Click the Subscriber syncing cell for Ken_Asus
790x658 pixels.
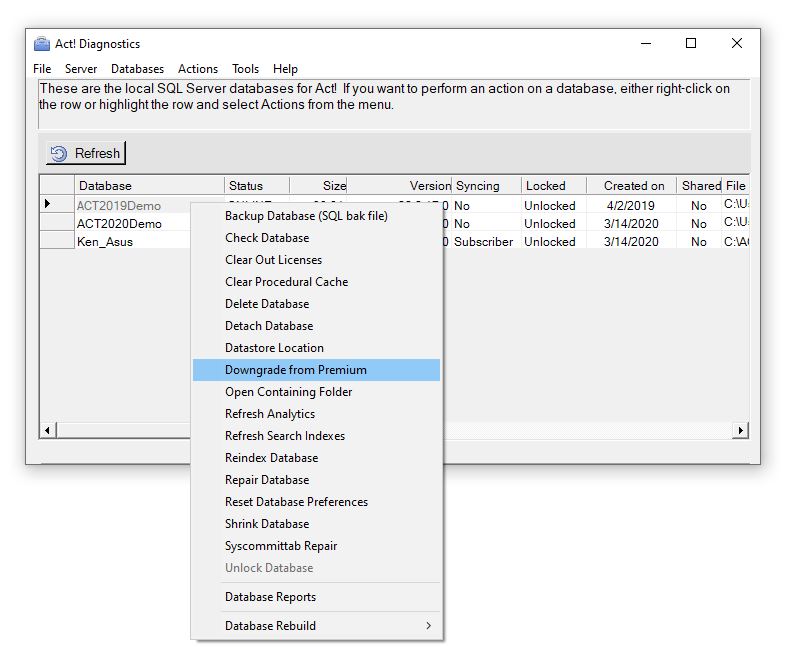click(x=484, y=242)
